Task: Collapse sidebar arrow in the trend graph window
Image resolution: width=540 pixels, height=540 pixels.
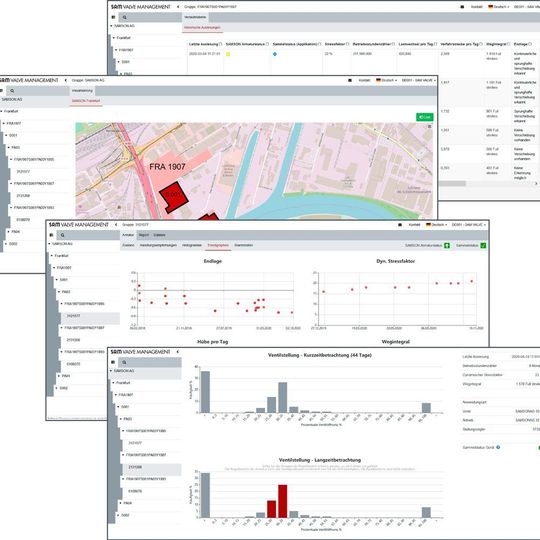Action: tap(116, 225)
